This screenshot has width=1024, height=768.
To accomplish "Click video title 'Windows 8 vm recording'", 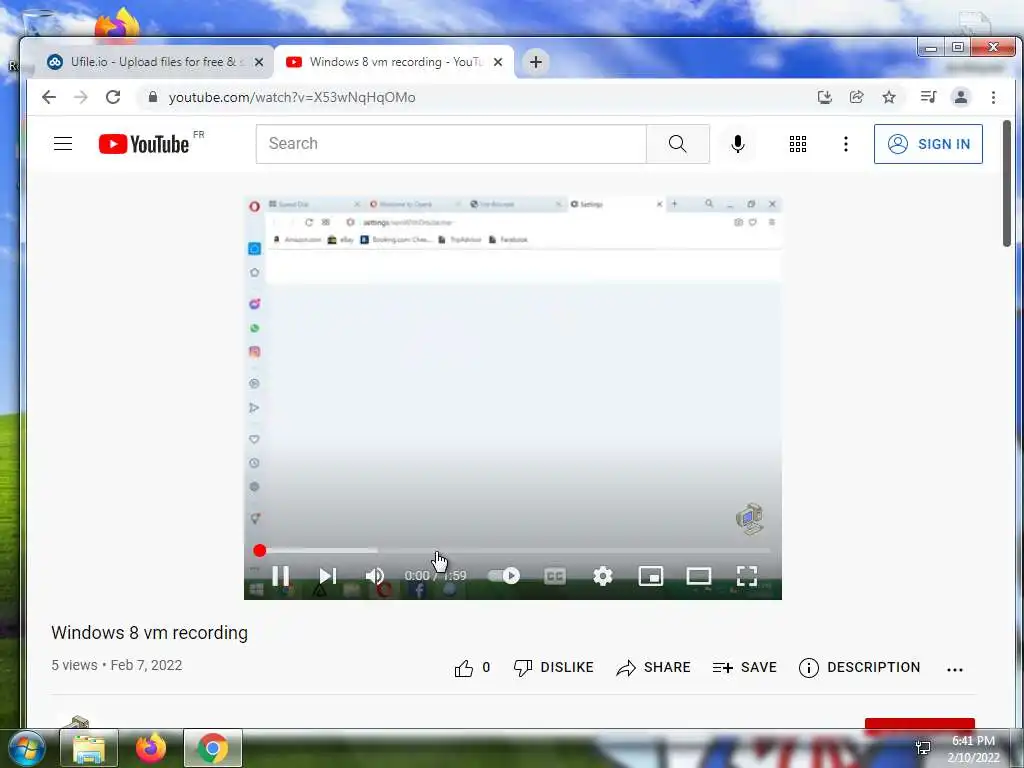I will pyautogui.click(x=150, y=633).
